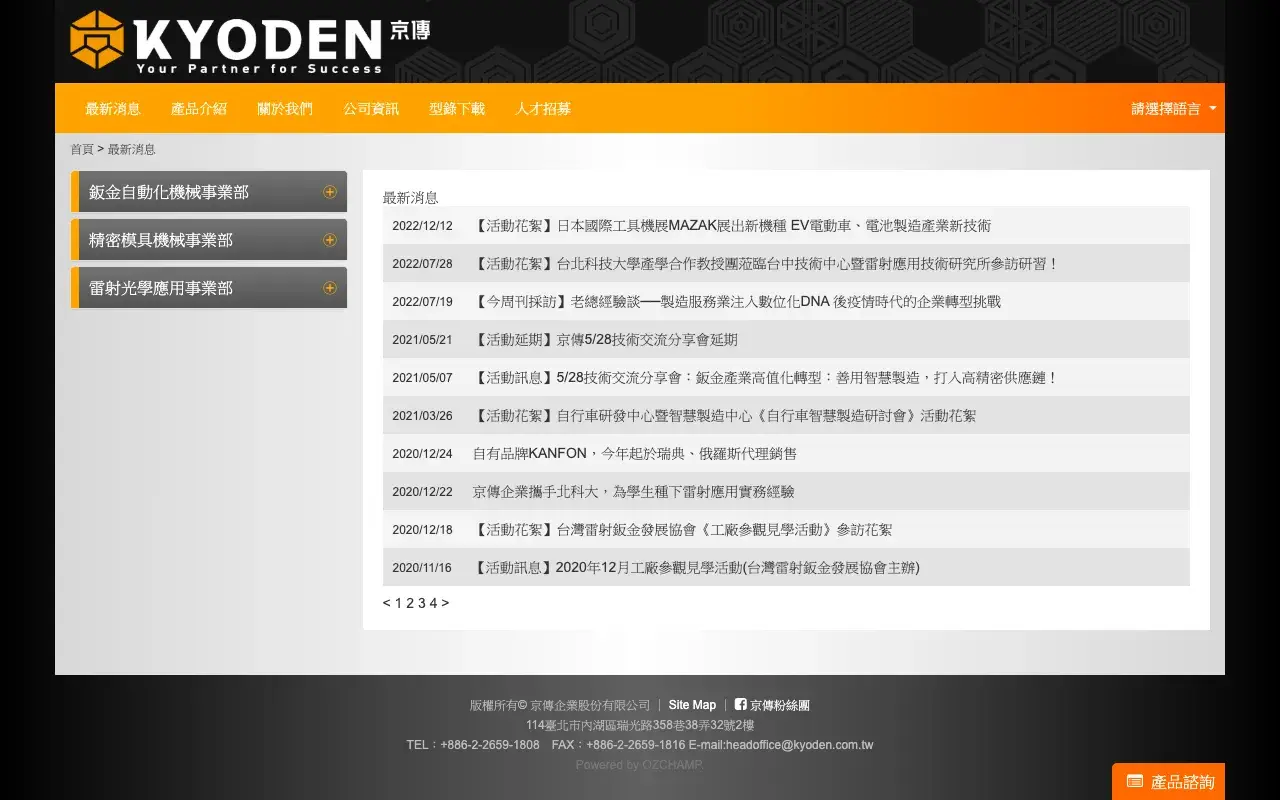The width and height of the screenshot is (1280, 800).
Task: Open the 請選擇語言 language dropdown
Action: [x=1174, y=109]
